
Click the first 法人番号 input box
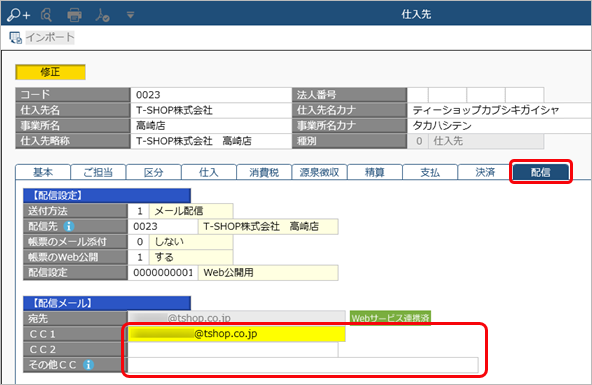coord(418,95)
